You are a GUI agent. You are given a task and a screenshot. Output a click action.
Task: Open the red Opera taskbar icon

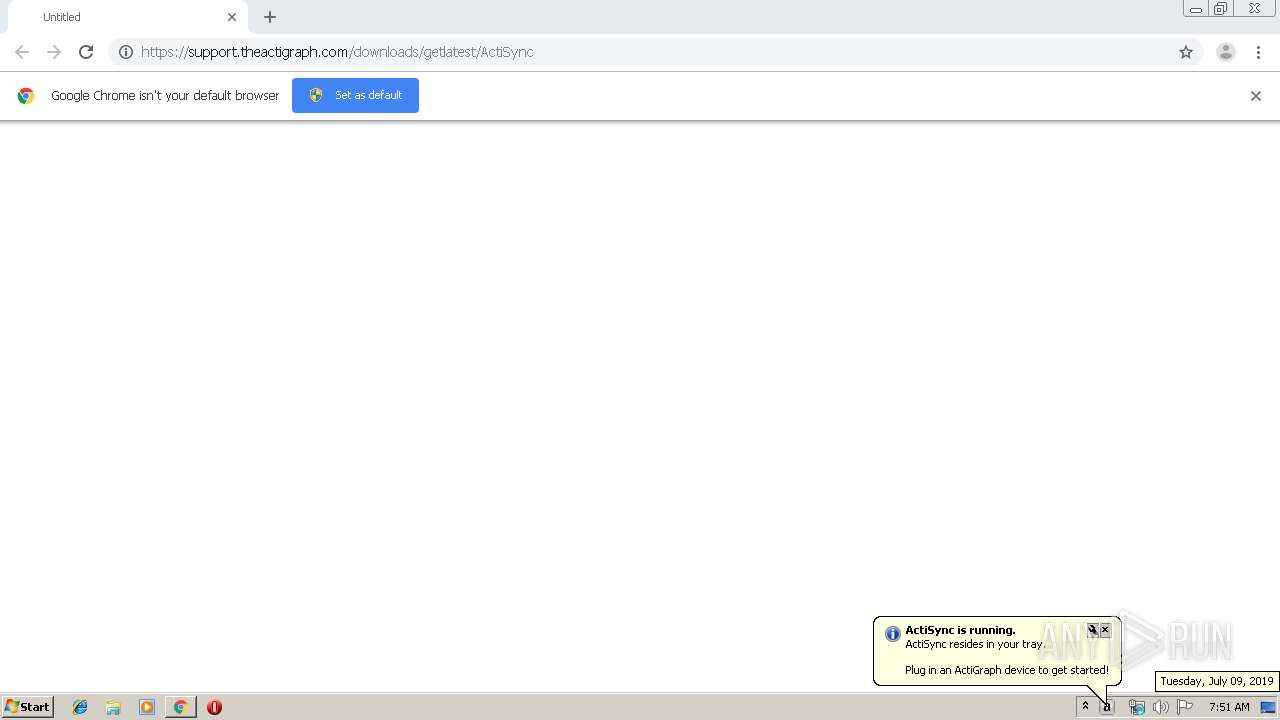pyautogui.click(x=214, y=707)
